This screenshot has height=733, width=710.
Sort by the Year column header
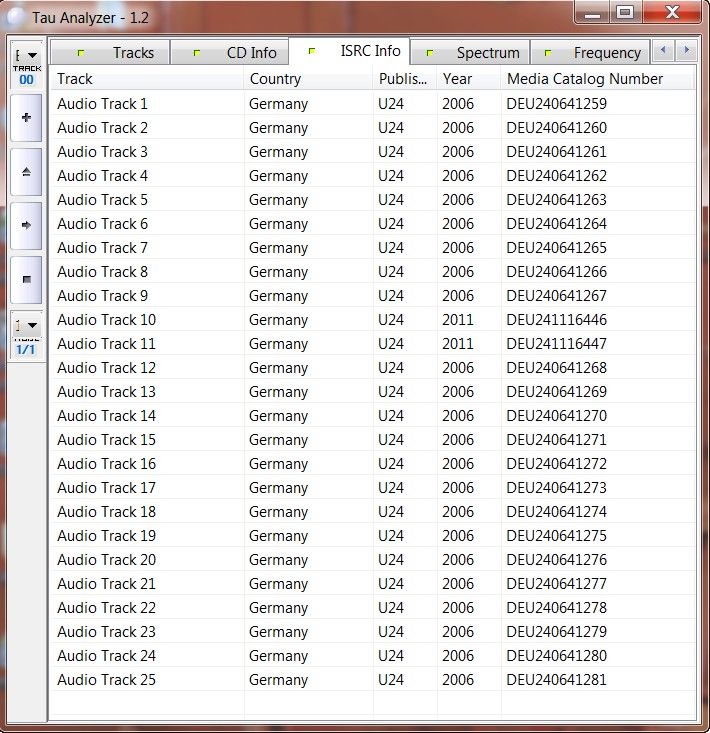468,79
